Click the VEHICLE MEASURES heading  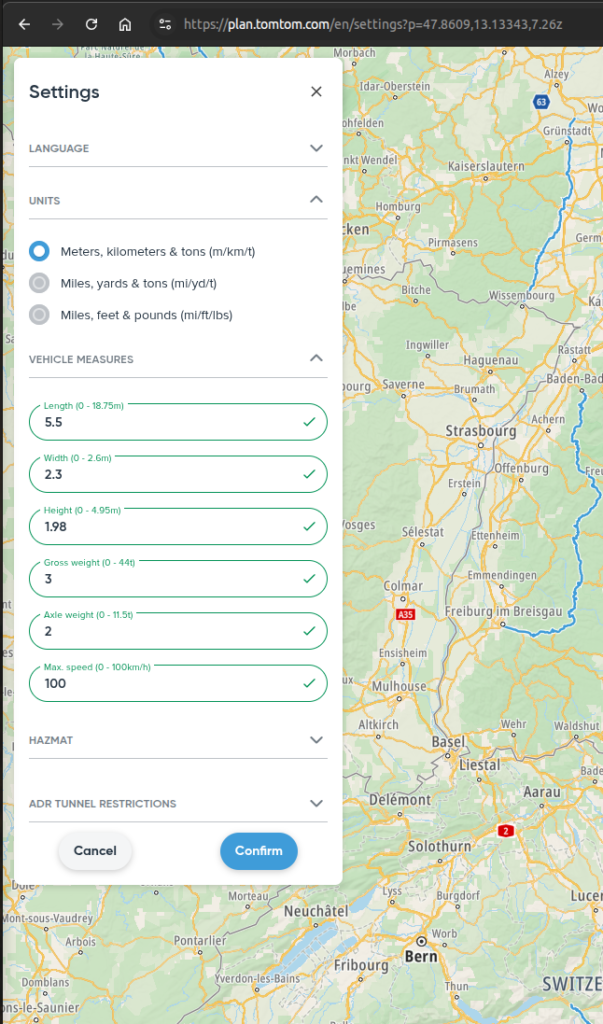coord(81,359)
